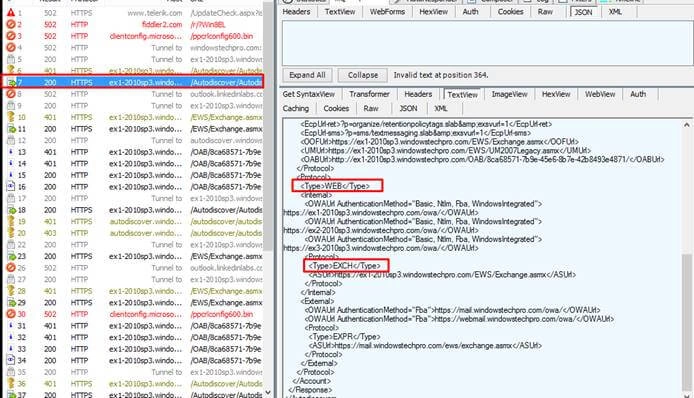Click the document icon of session 16
The height and width of the screenshot is (398, 694).
coord(11,187)
